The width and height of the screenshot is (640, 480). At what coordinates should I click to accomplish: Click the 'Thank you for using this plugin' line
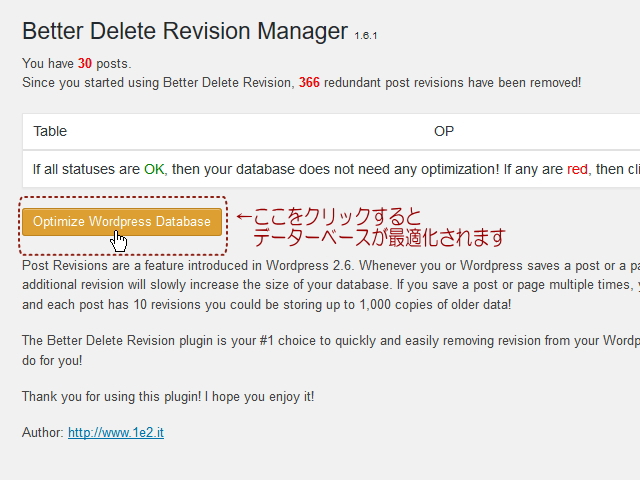(168, 396)
